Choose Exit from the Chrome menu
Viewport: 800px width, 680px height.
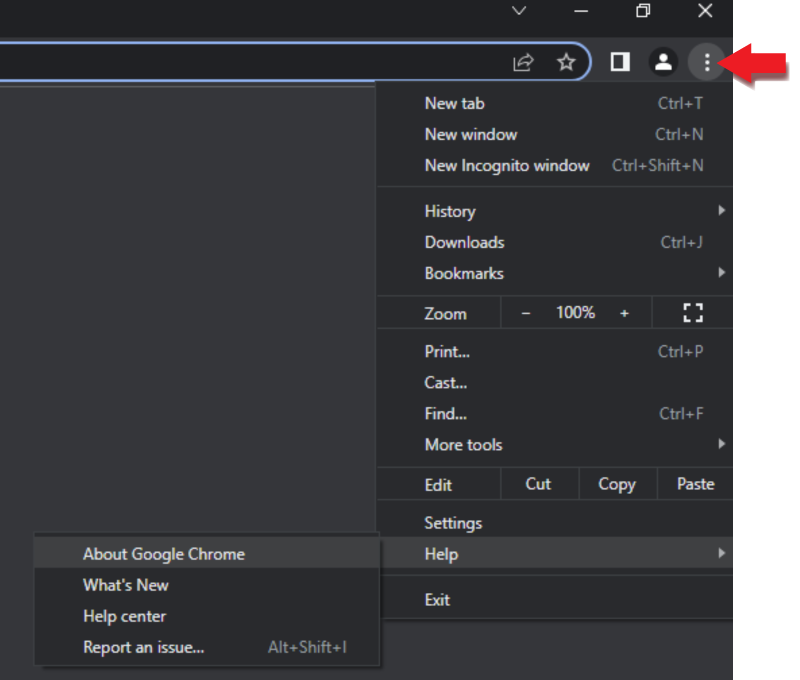[437, 599]
